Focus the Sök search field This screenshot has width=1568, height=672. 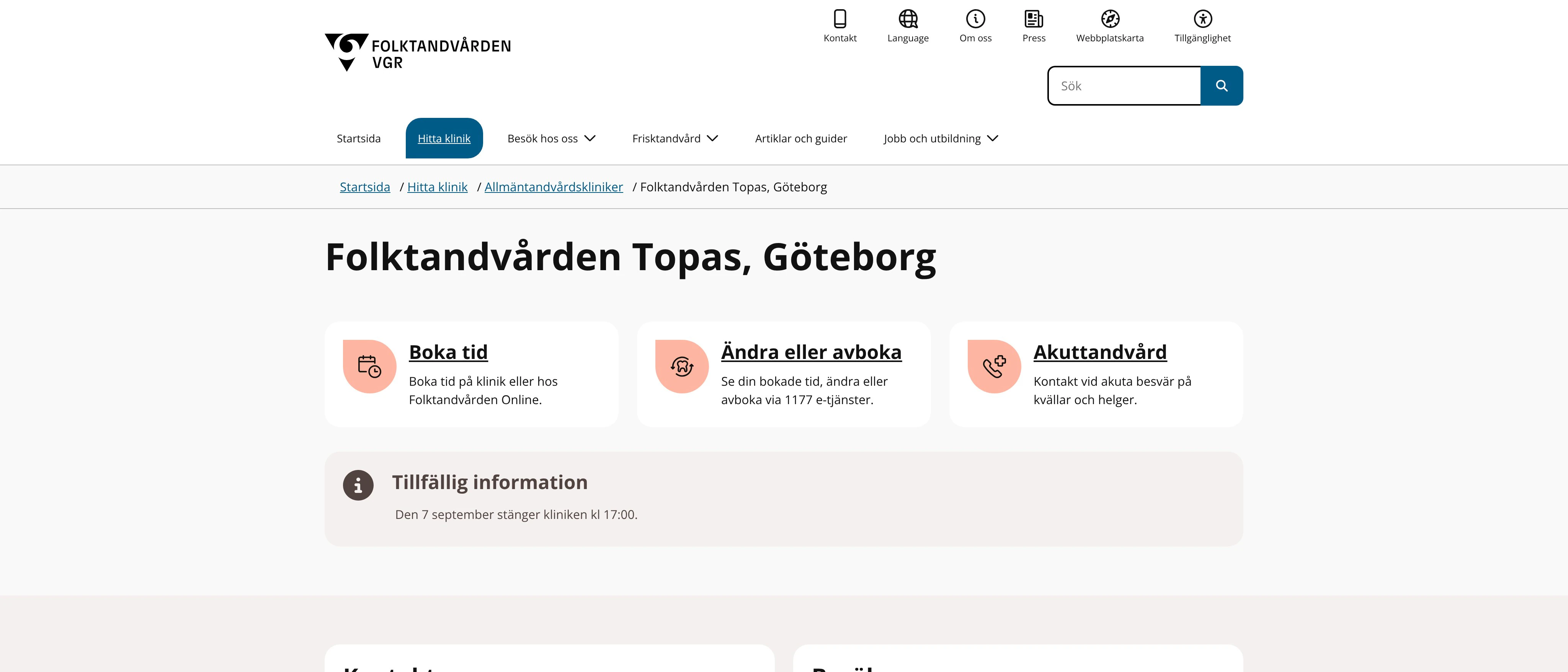(1124, 86)
